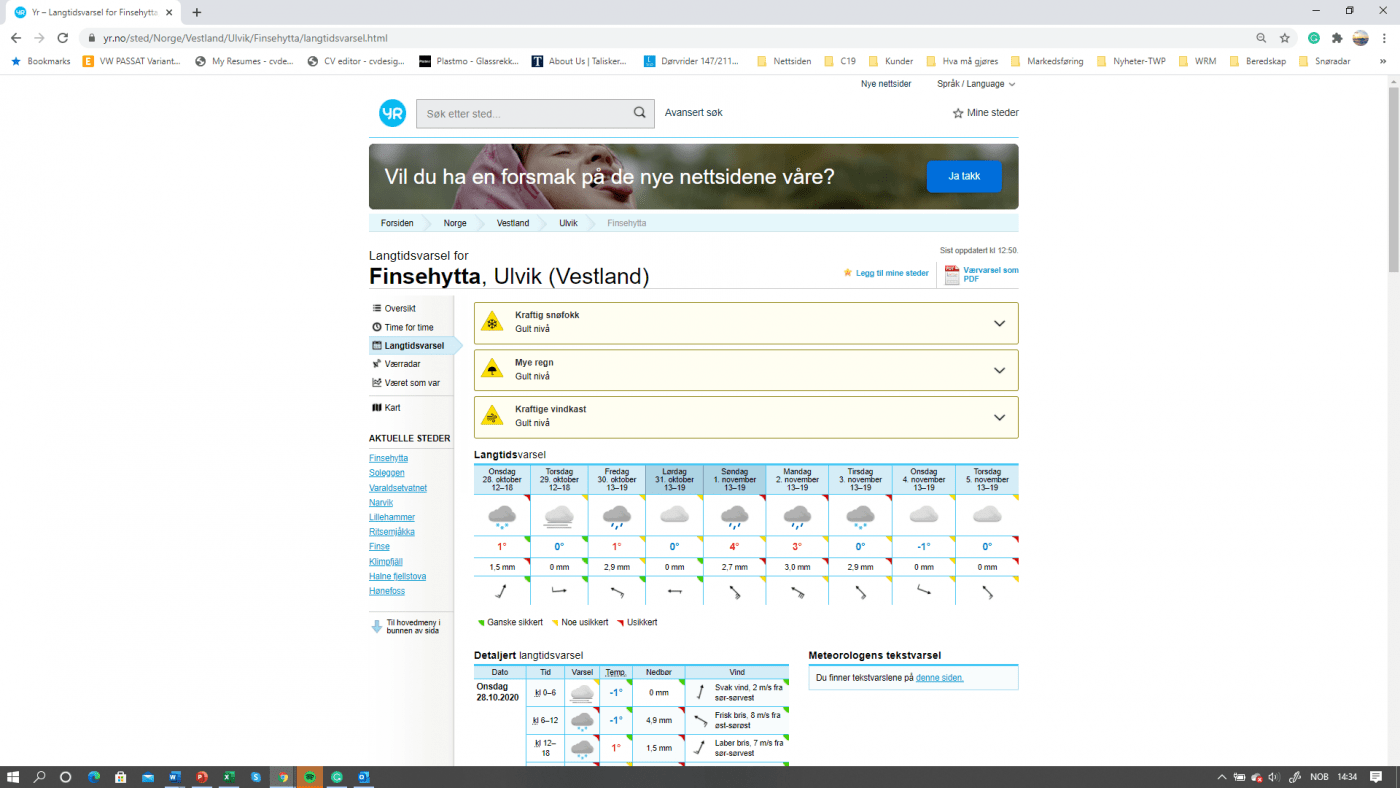Image resolution: width=1400 pixels, height=788 pixels.
Task: Click the Ja takk button
Action: pos(964,176)
